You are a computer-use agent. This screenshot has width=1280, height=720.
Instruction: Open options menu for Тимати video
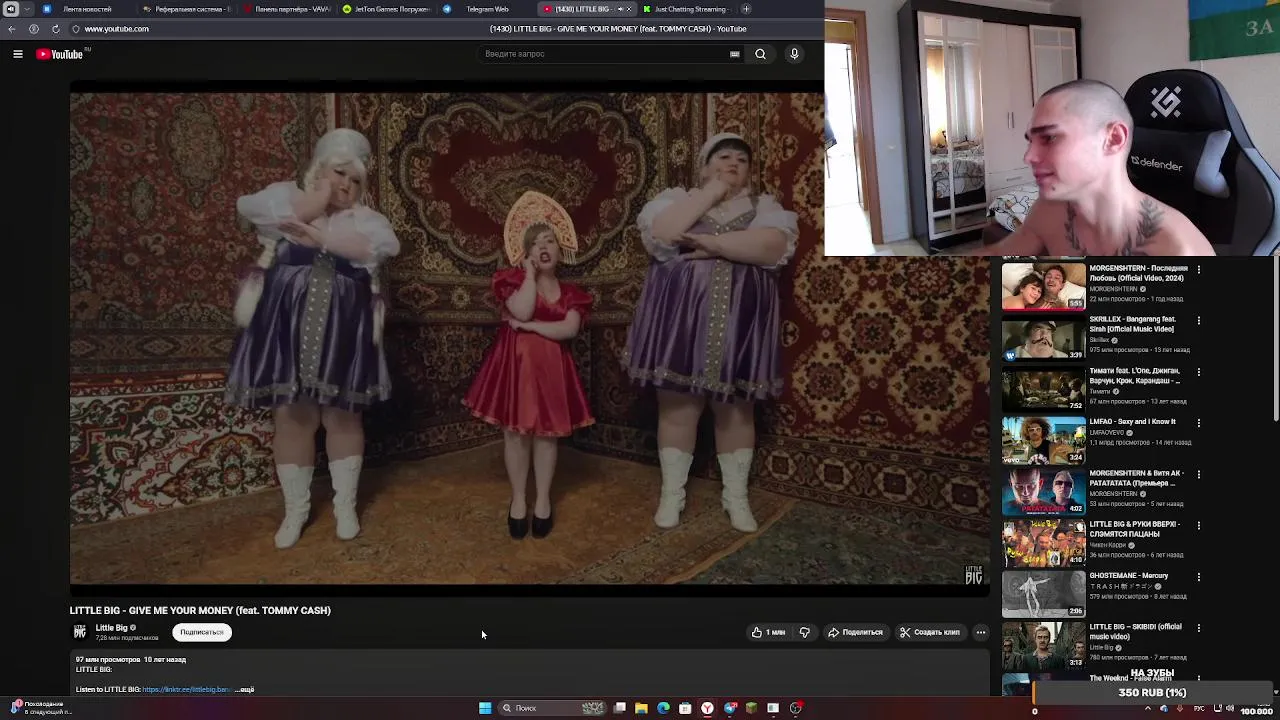1198,371
